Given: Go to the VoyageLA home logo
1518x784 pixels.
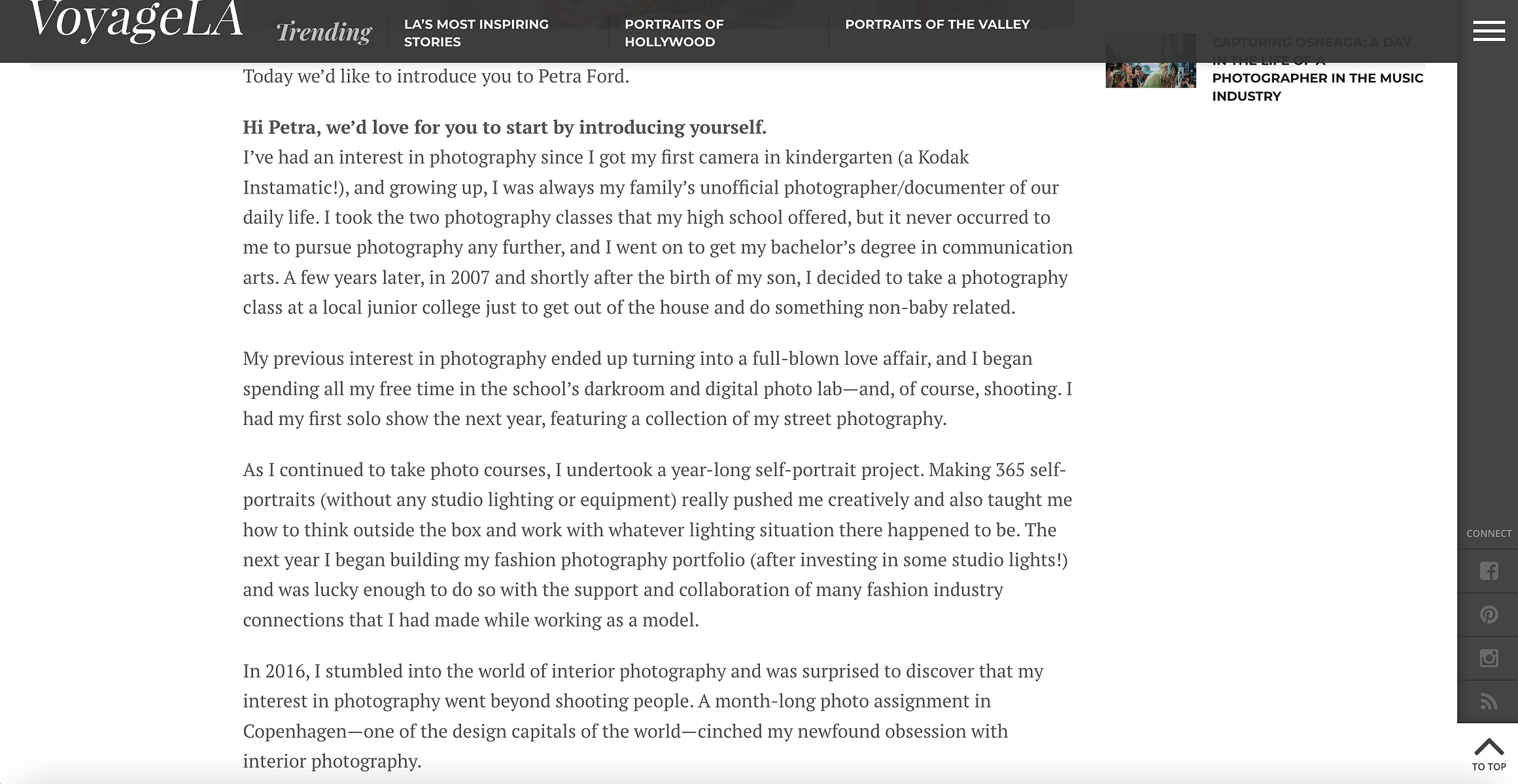Looking at the screenshot, I should pos(136,21).
